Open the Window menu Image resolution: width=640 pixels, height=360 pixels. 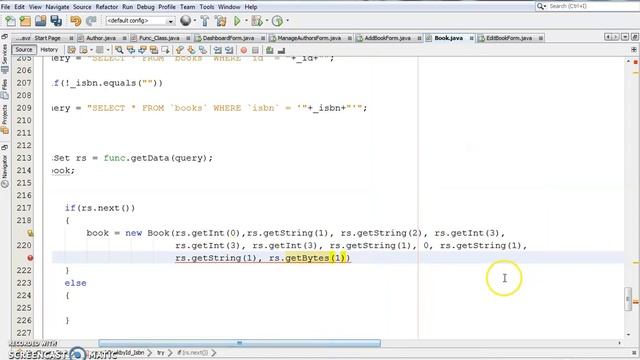click(x=229, y=7)
